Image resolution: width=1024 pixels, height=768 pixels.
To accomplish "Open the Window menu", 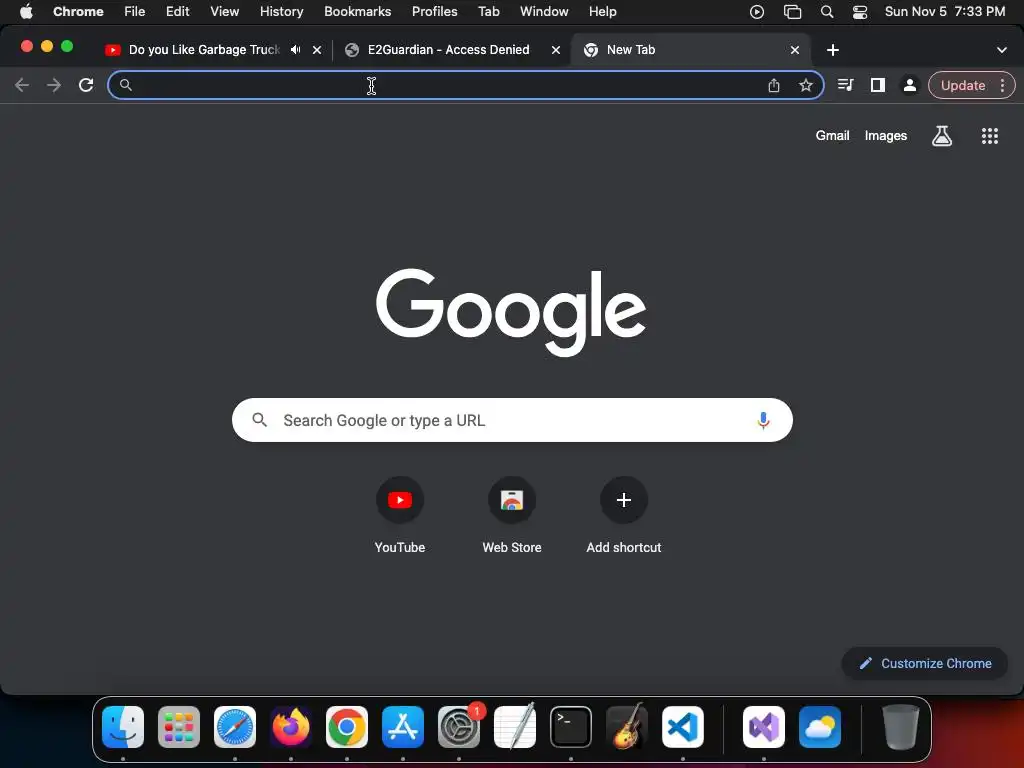I will [544, 11].
